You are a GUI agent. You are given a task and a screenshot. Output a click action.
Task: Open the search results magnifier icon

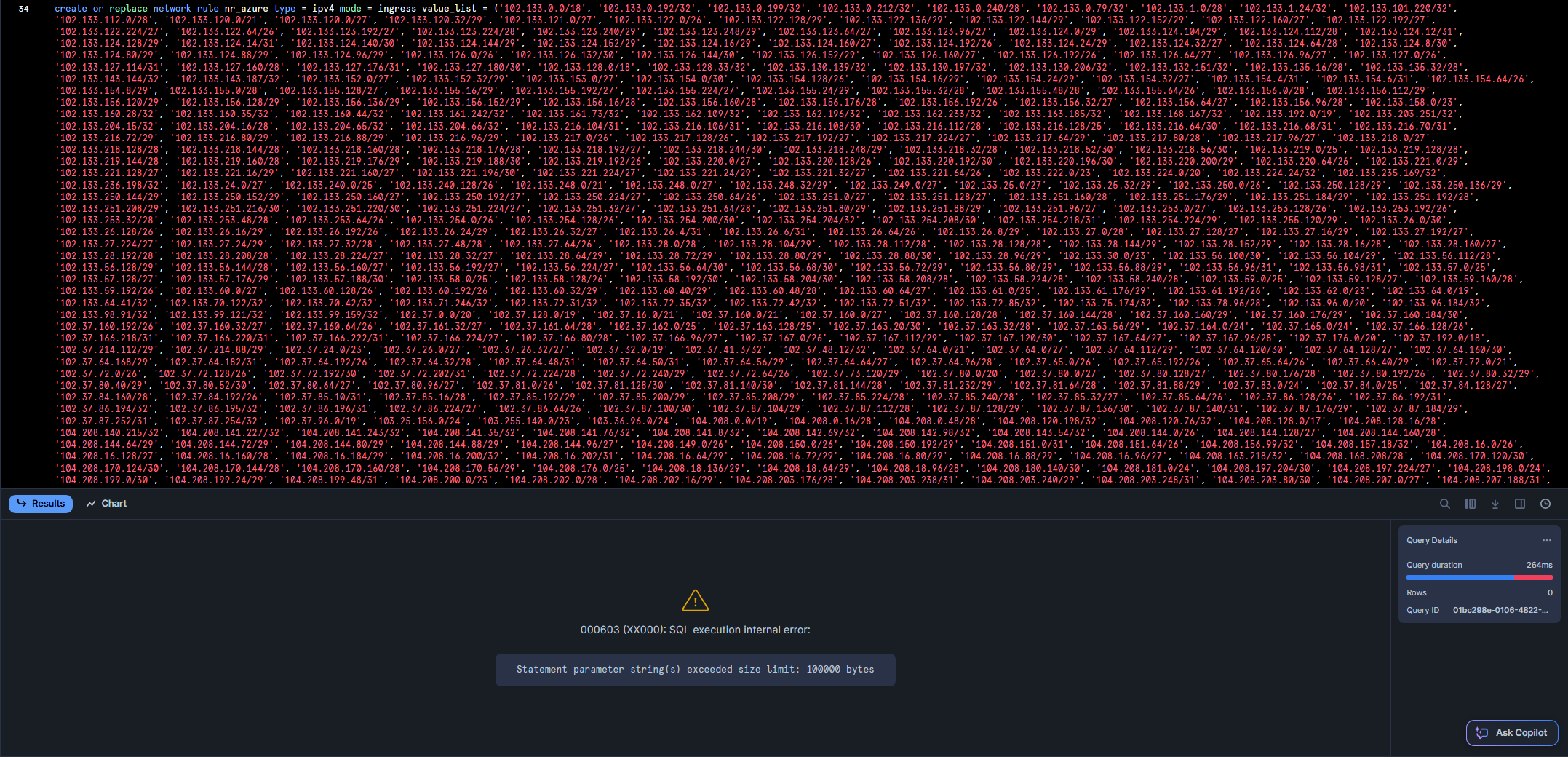[x=1444, y=504]
